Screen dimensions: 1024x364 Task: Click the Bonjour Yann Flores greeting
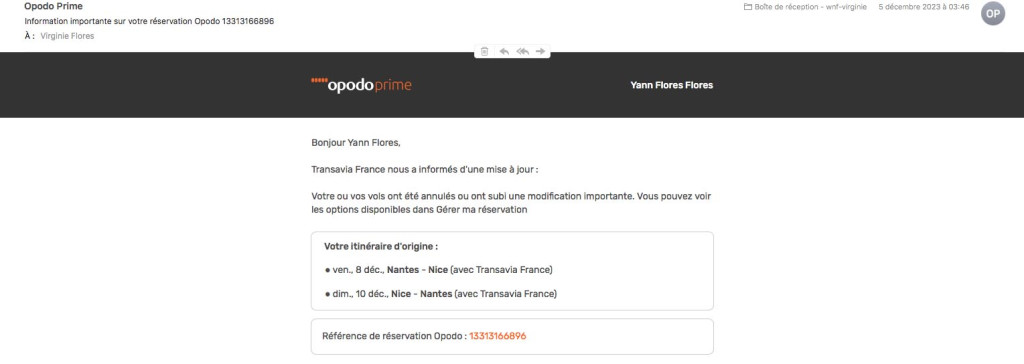click(x=356, y=142)
